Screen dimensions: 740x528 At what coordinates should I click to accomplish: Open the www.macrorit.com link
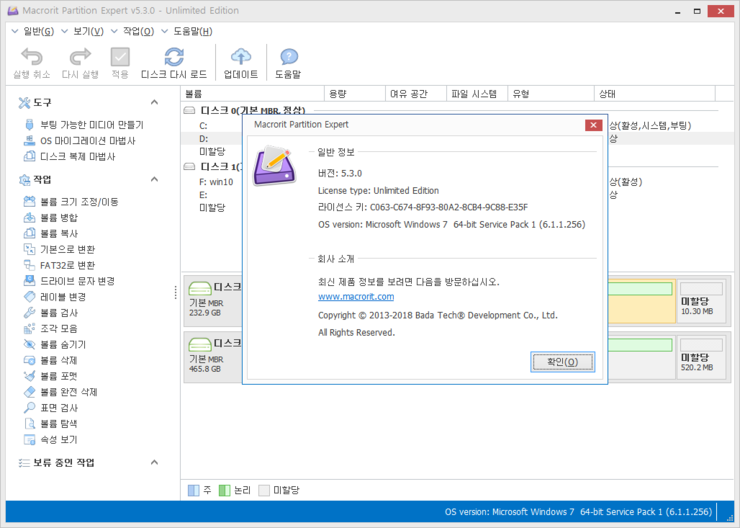pyautogui.click(x=356, y=296)
